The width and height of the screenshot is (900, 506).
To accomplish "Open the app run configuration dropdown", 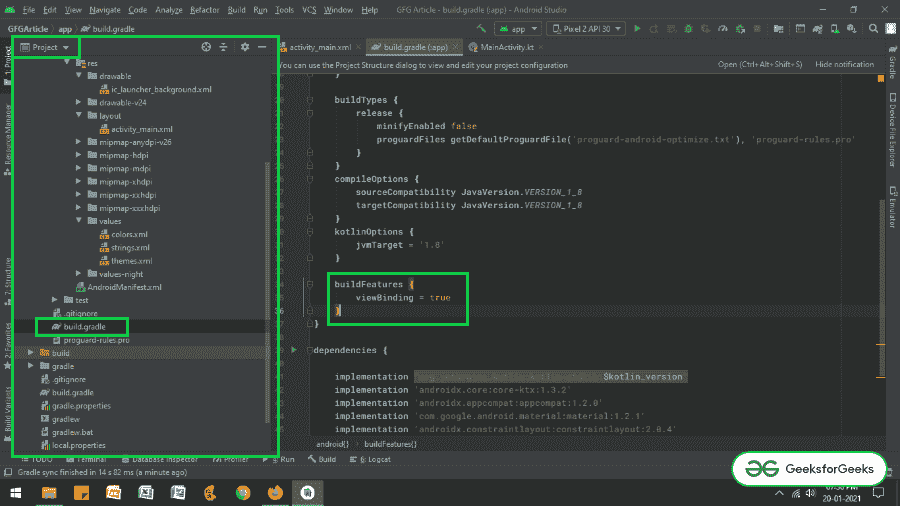I will (518, 29).
